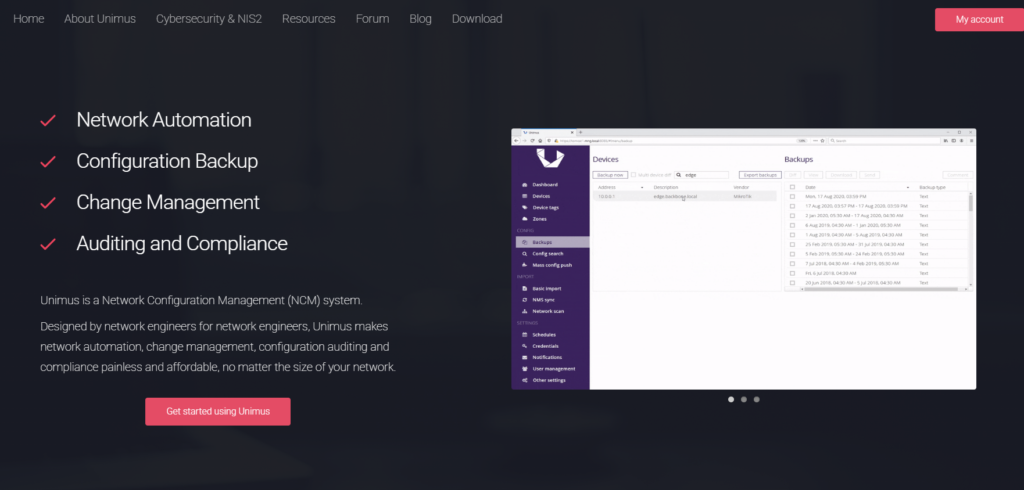Open Other settings in the preview sidebar
The image size is (1024, 490).
[544, 380]
